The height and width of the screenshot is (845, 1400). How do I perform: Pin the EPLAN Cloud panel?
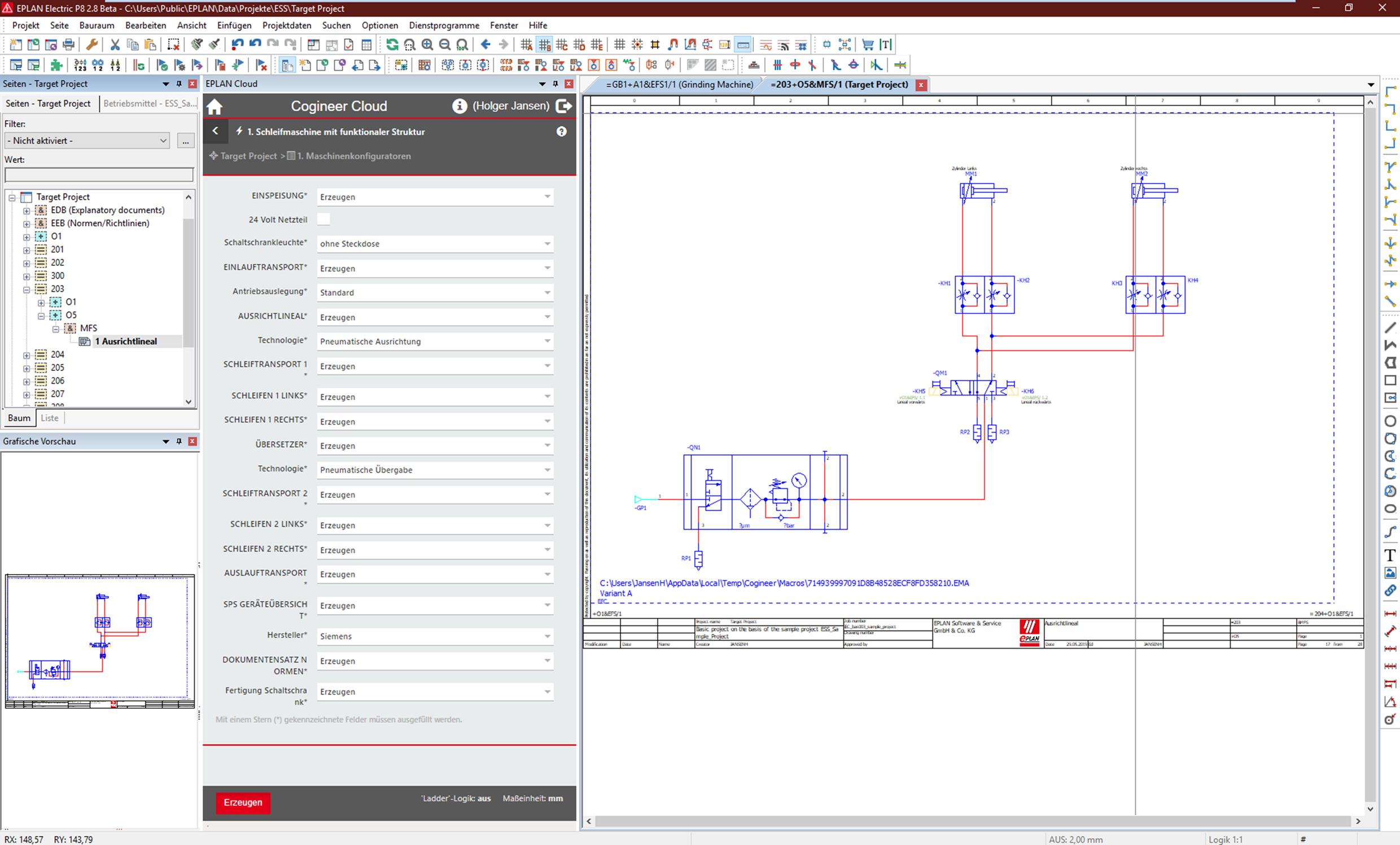[x=555, y=84]
